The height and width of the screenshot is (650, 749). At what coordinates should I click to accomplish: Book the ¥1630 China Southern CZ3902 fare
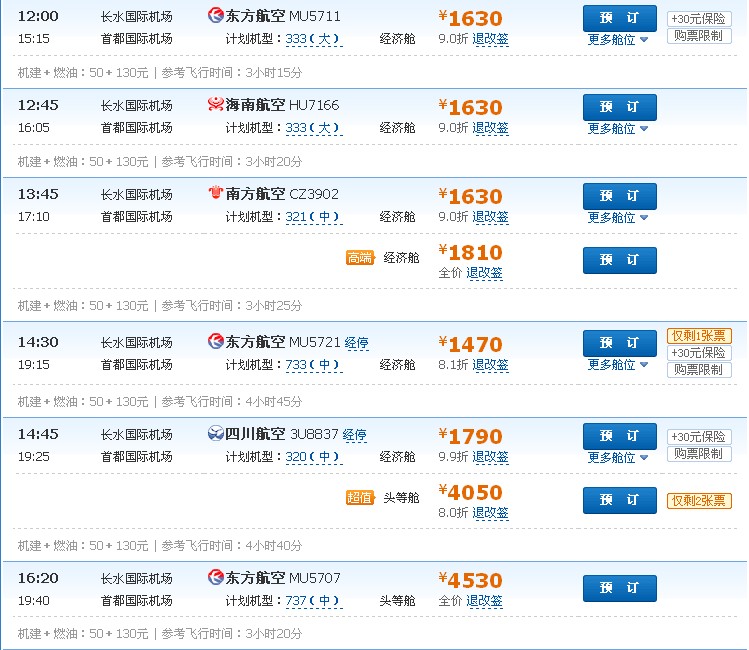[619, 196]
